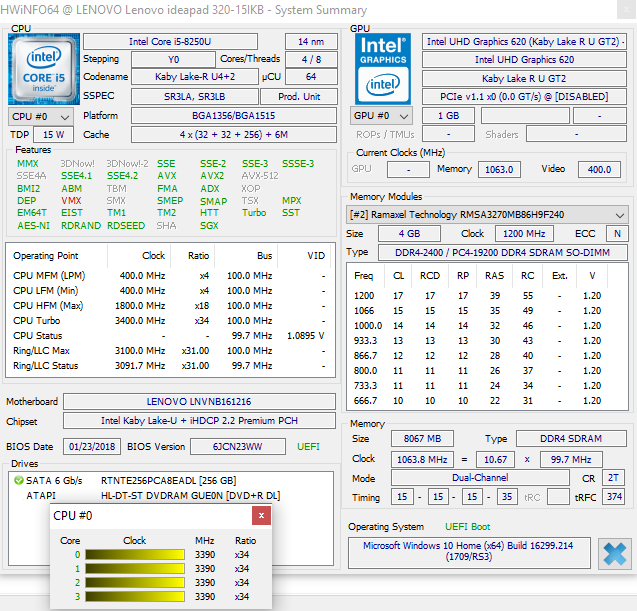
Task: Click Core 3 clock usage bar
Action: [x=135, y=596]
